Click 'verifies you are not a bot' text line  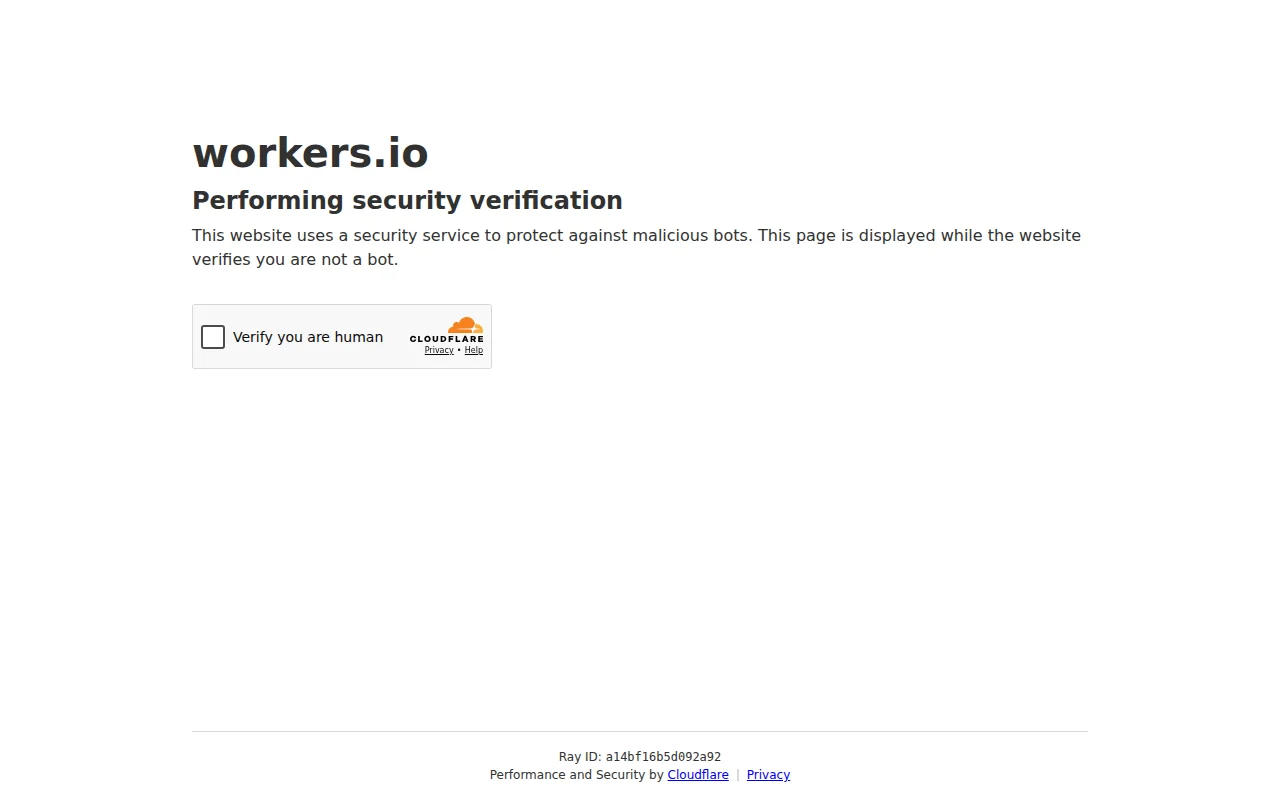(x=295, y=260)
